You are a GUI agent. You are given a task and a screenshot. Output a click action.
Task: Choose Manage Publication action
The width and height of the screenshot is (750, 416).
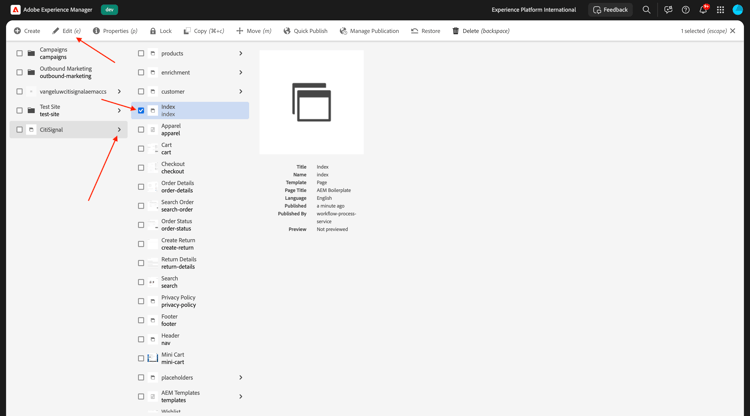coord(369,31)
